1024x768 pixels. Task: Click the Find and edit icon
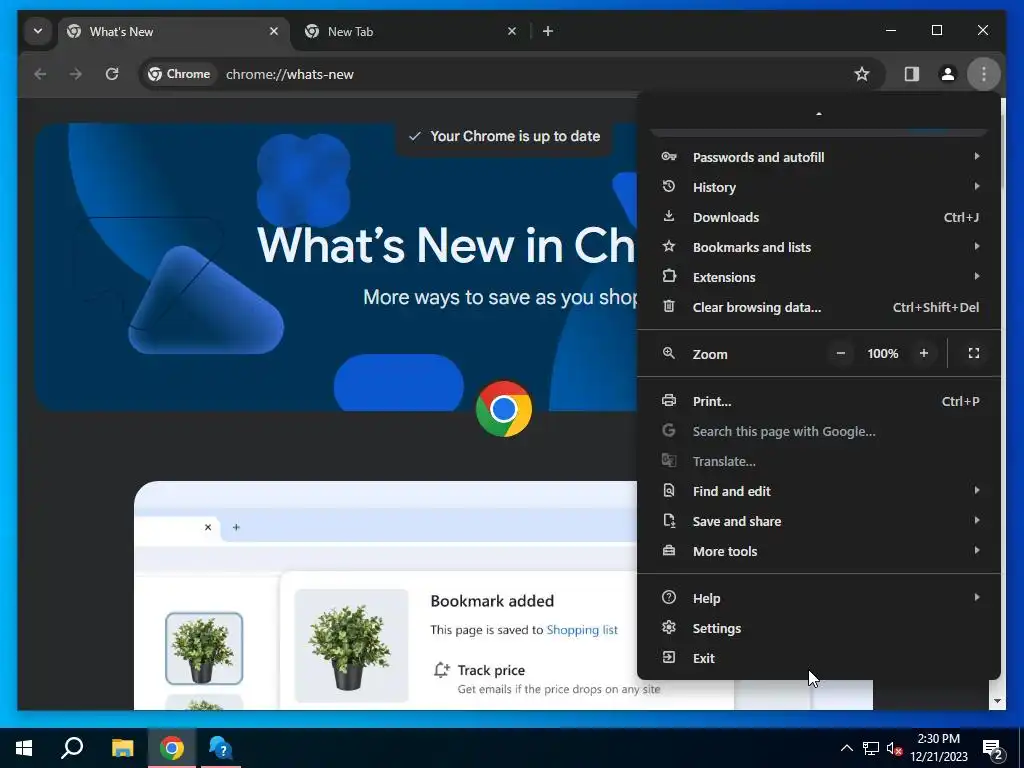[669, 490]
